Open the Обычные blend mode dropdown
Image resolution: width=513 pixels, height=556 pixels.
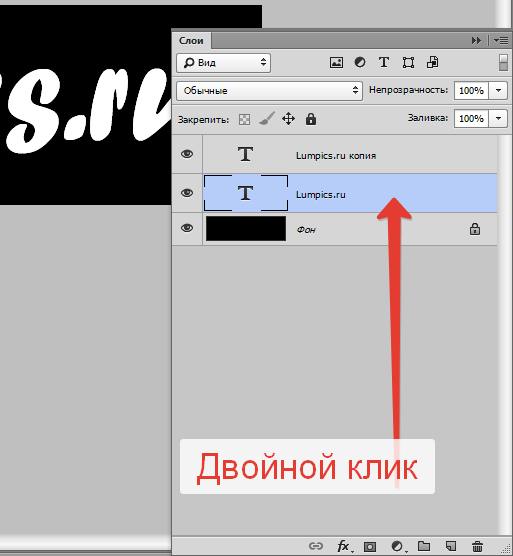point(269,91)
